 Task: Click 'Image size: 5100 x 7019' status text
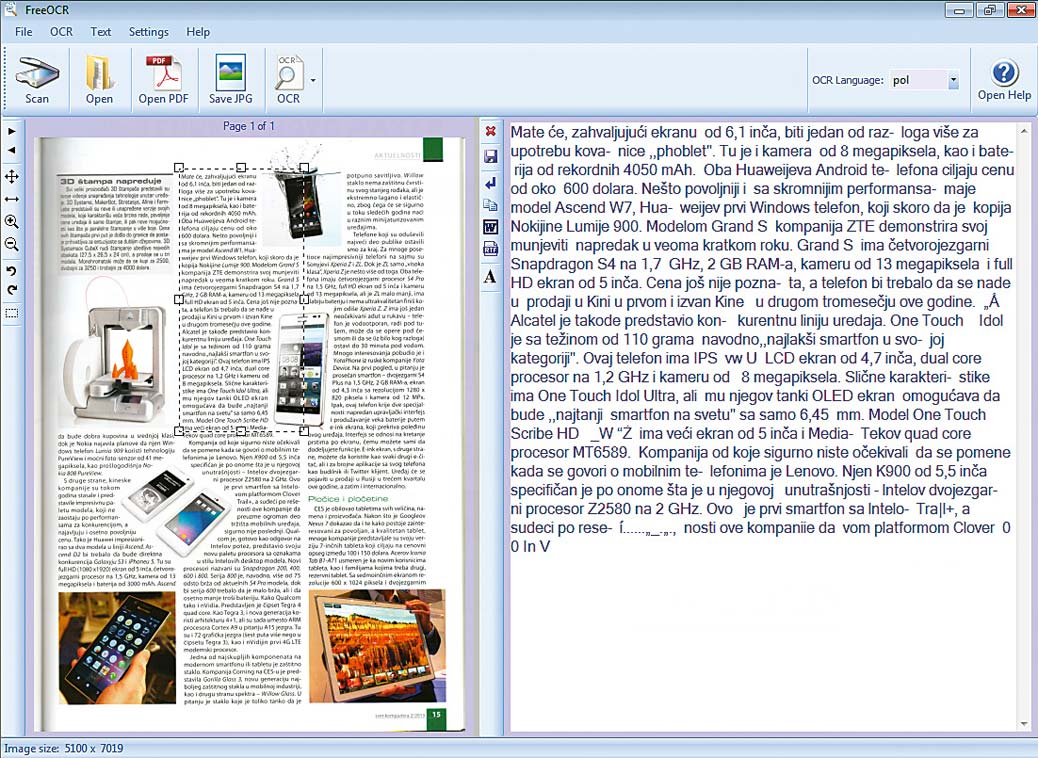64,749
